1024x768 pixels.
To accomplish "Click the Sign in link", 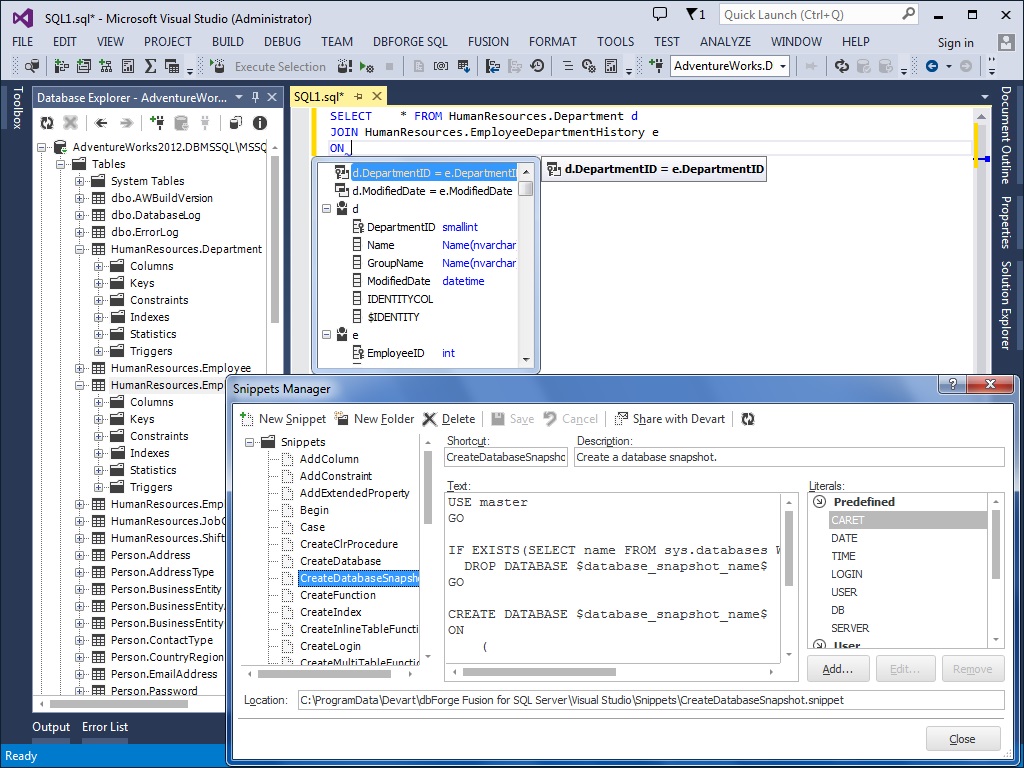I will coord(955,42).
